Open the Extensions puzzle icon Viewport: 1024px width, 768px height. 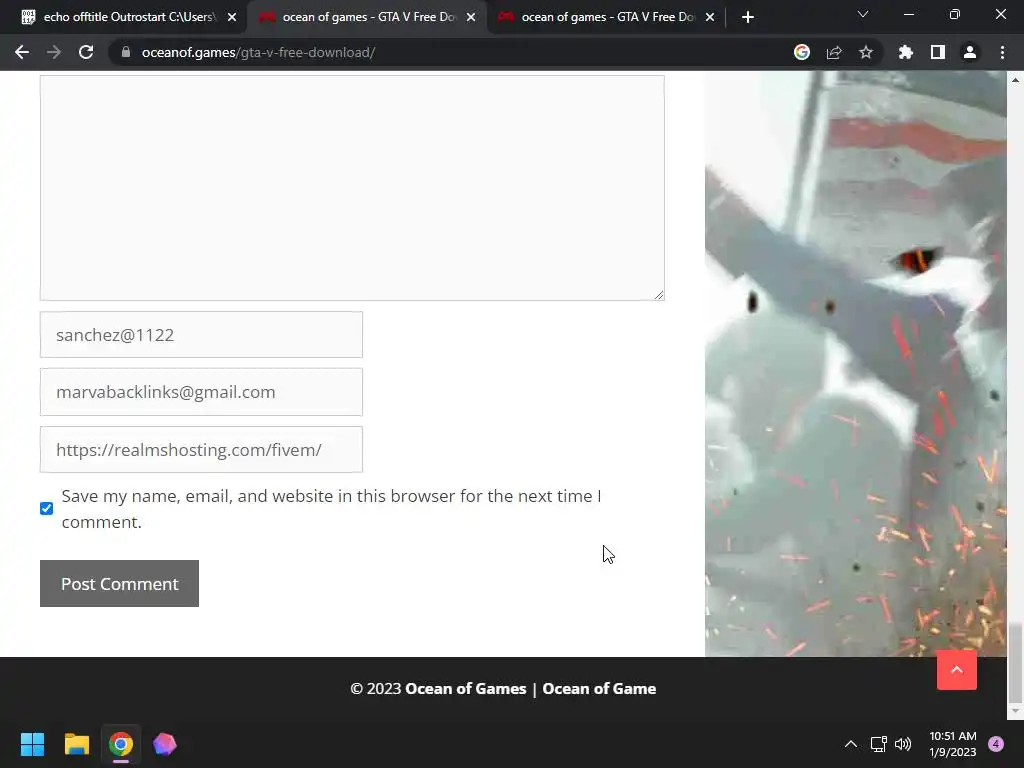[x=906, y=52]
